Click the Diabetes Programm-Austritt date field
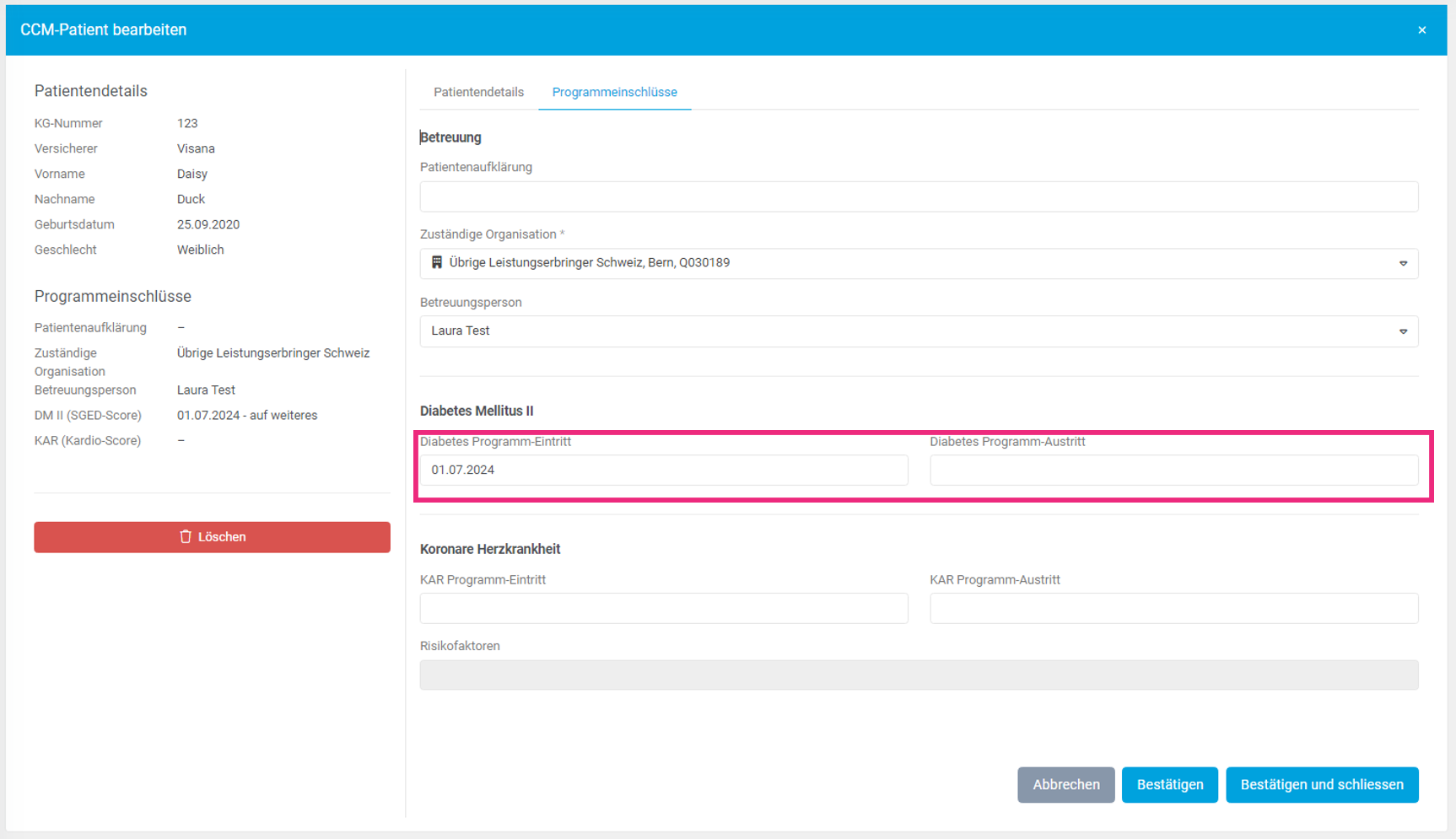The height and width of the screenshot is (839, 1456). (1173, 471)
